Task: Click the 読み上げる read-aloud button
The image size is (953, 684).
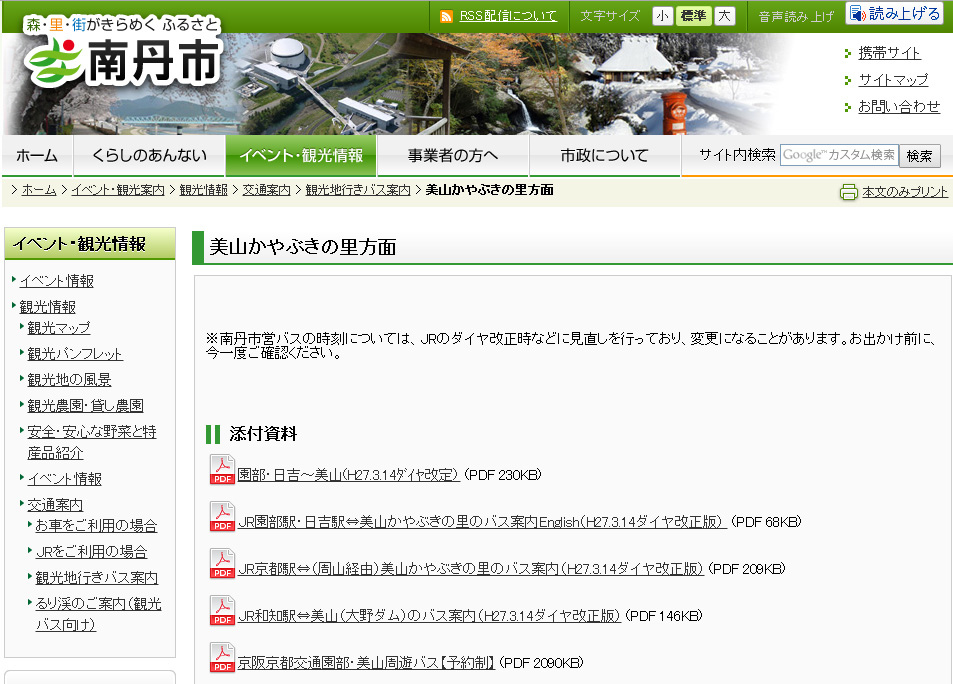Action: 896,13
